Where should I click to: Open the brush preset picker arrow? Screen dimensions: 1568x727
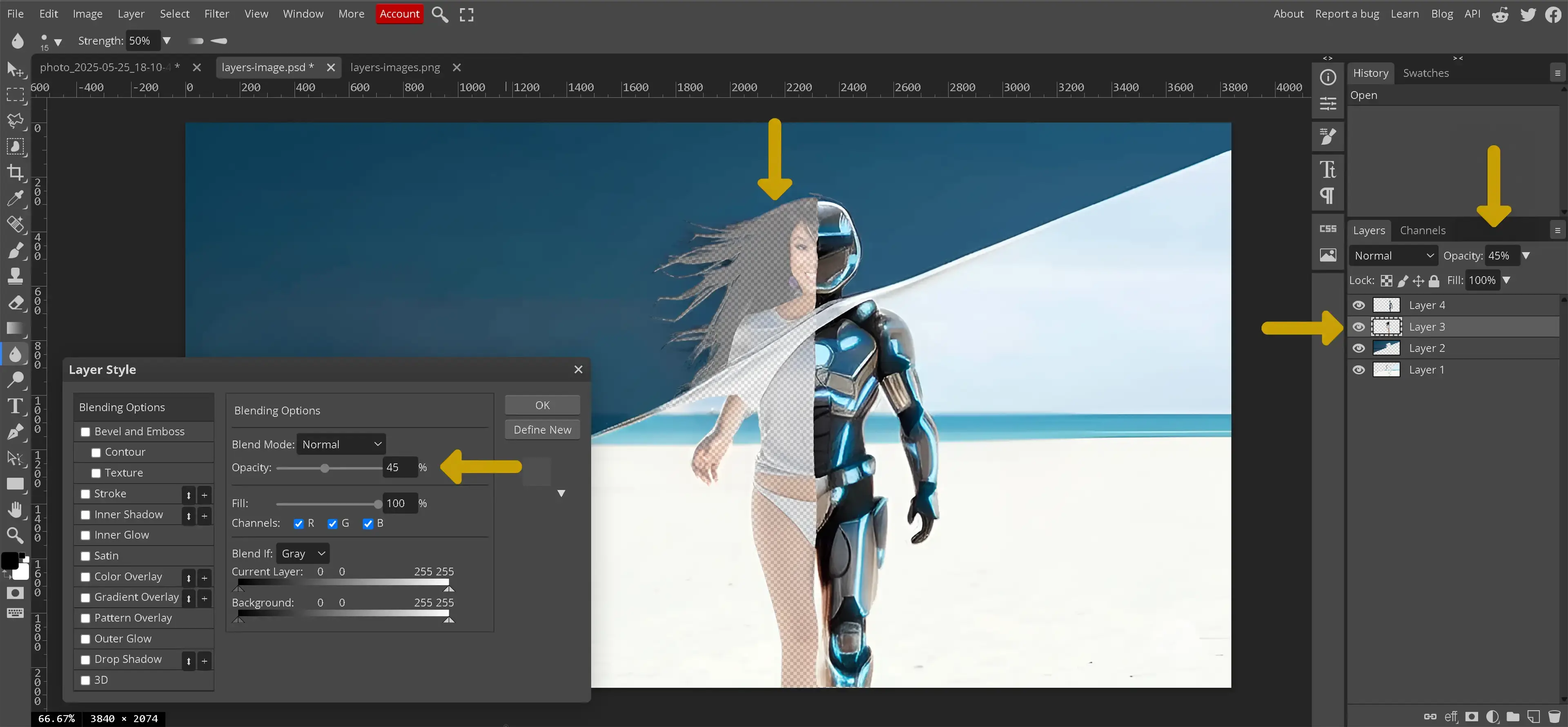58,42
